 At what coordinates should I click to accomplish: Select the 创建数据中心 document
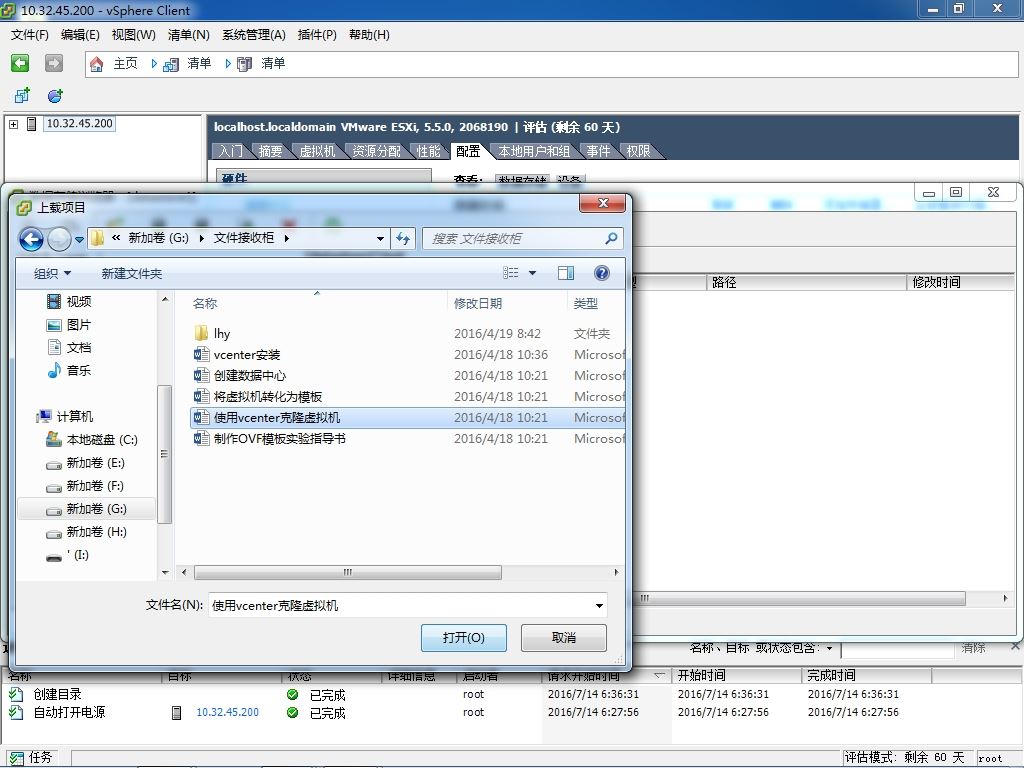click(x=240, y=376)
